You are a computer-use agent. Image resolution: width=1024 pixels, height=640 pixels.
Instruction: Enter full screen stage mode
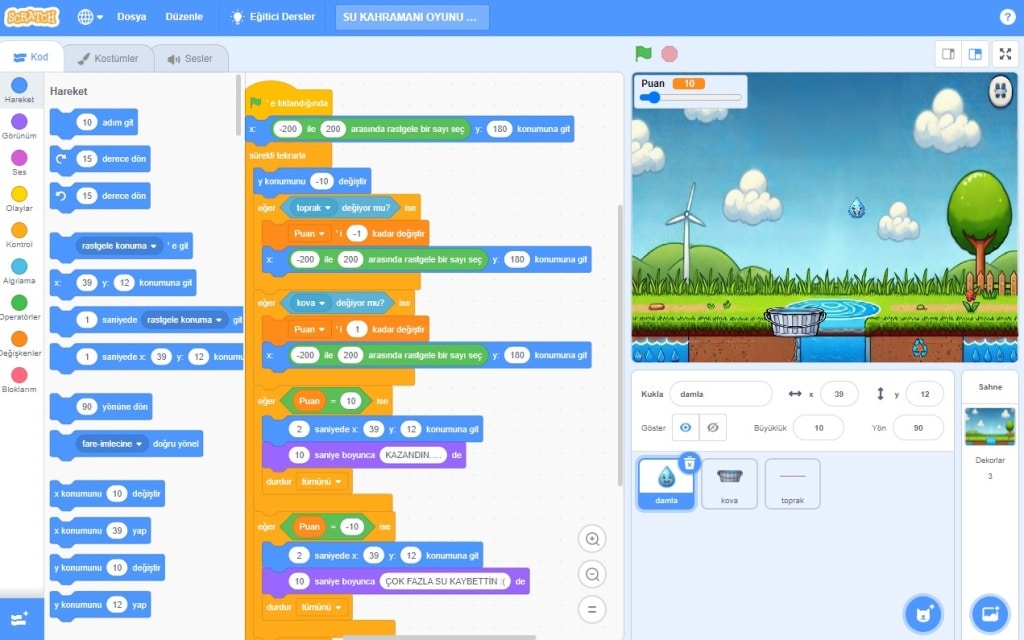(x=1005, y=54)
